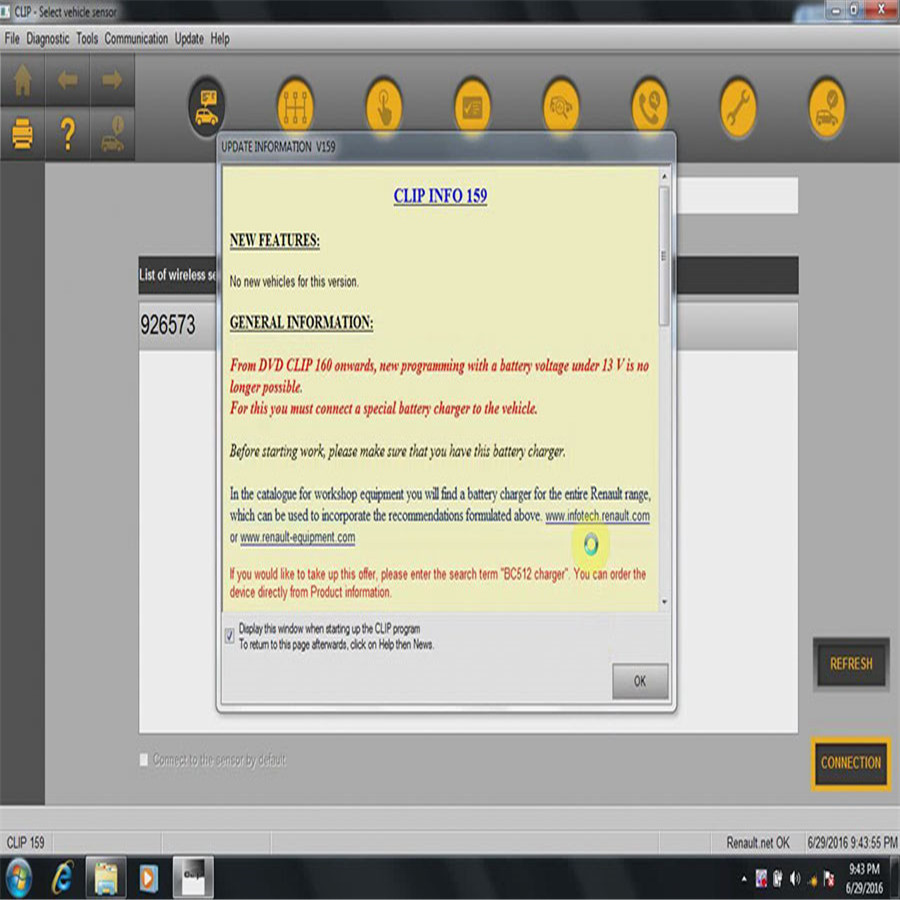Open the Communication menu
This screenshot has height=900, width=900.
(136, 38)
